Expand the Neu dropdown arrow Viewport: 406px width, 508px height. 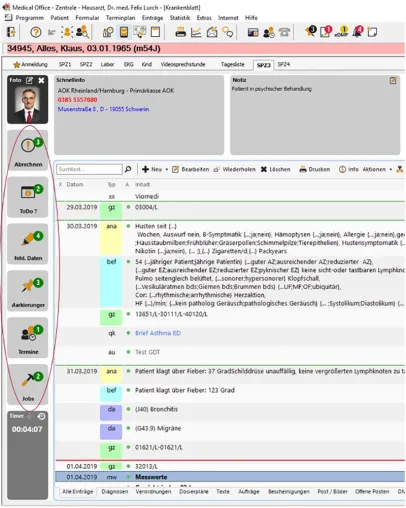(167, 169)
